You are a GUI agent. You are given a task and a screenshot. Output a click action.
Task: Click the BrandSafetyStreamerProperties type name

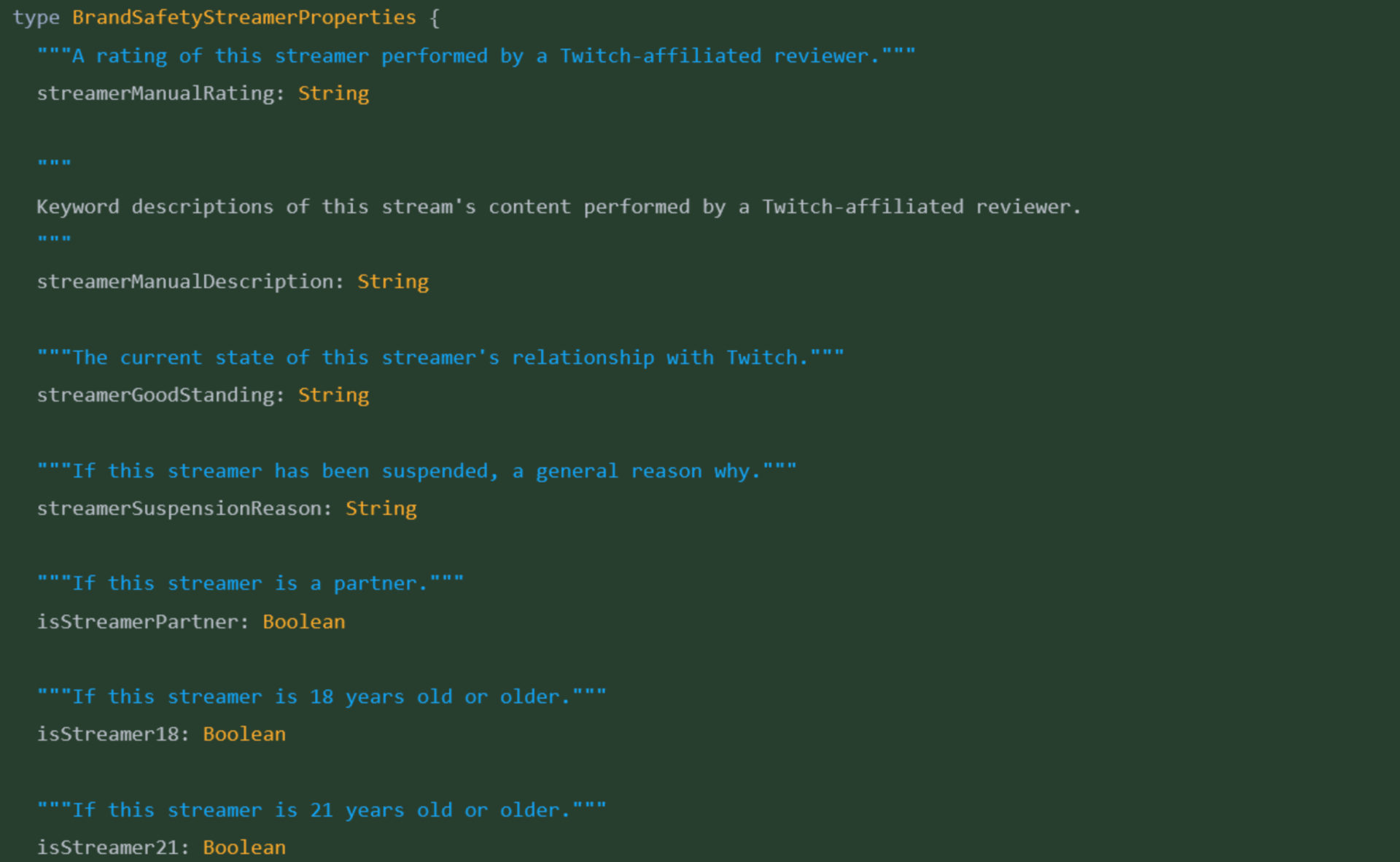(244, 18)
